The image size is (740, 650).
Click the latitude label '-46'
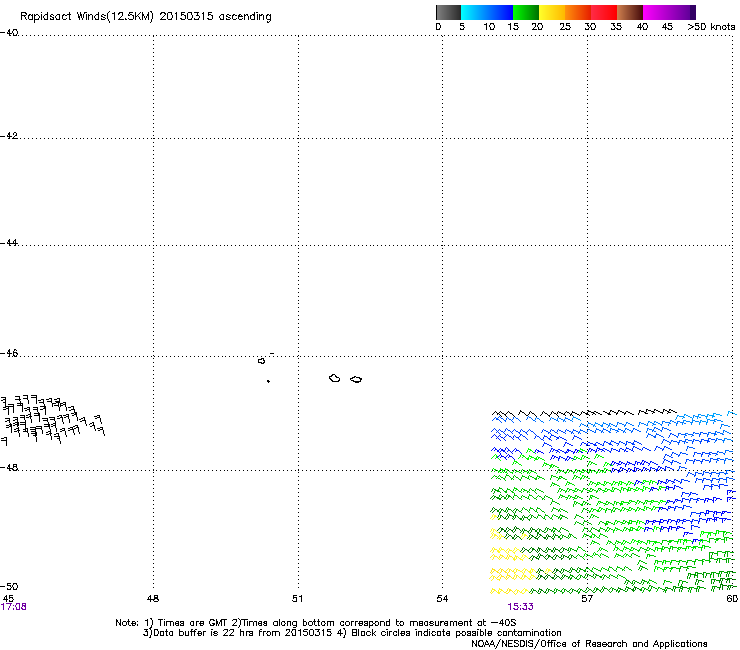click(x=9, y=354)
